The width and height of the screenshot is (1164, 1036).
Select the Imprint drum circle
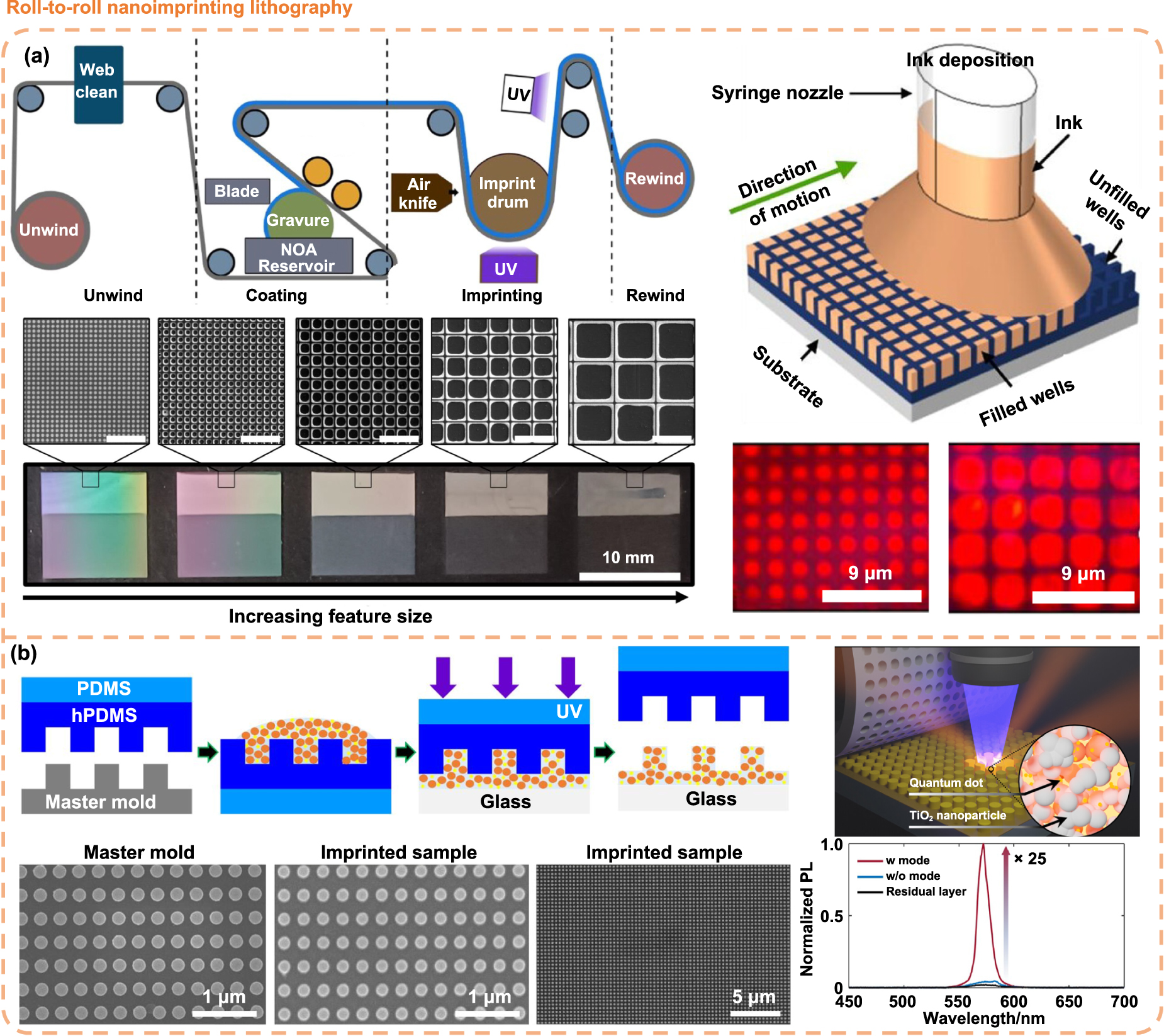point(508,194)
